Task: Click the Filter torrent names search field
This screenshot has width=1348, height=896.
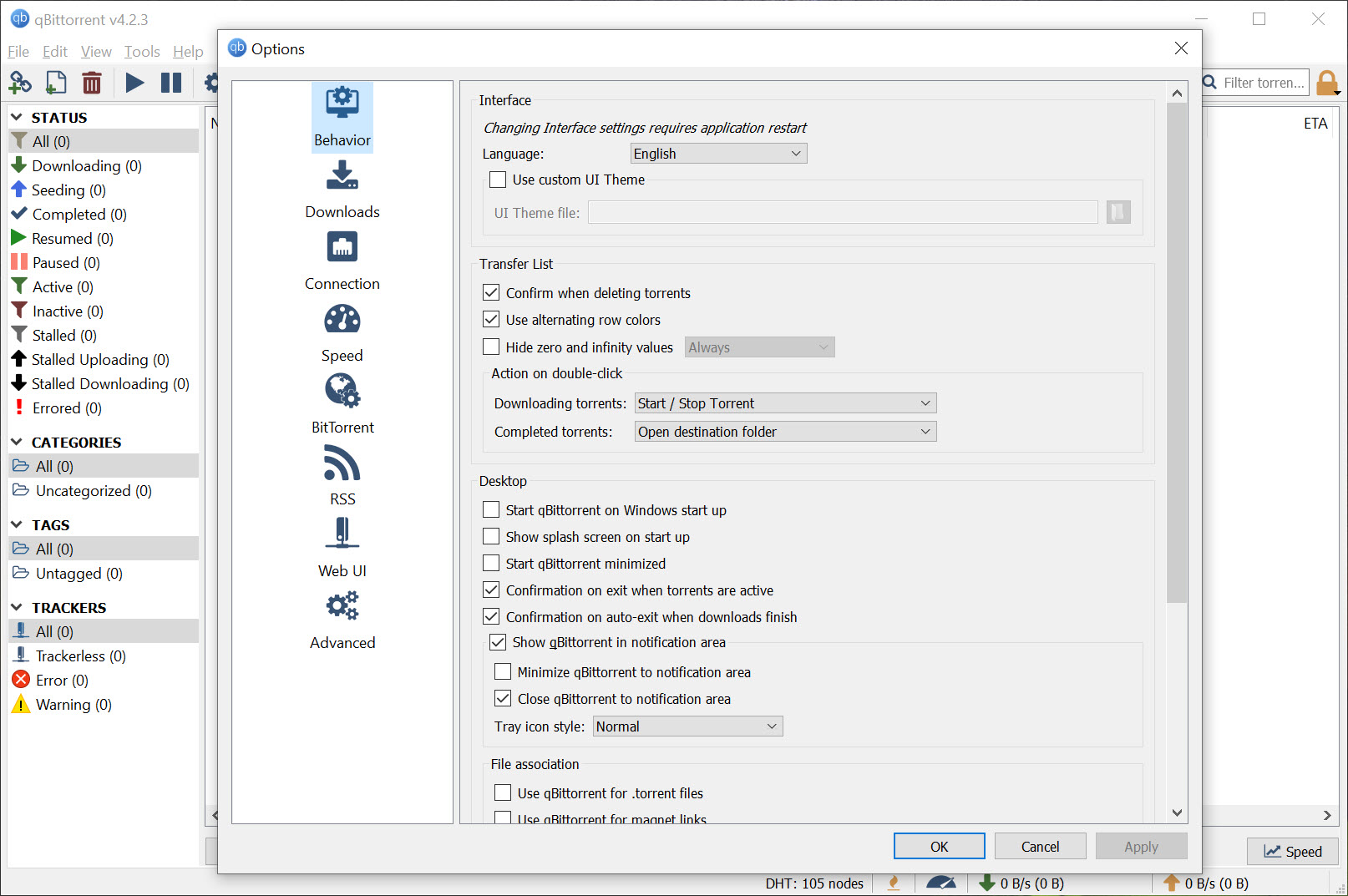Action: pos(1264,83)
